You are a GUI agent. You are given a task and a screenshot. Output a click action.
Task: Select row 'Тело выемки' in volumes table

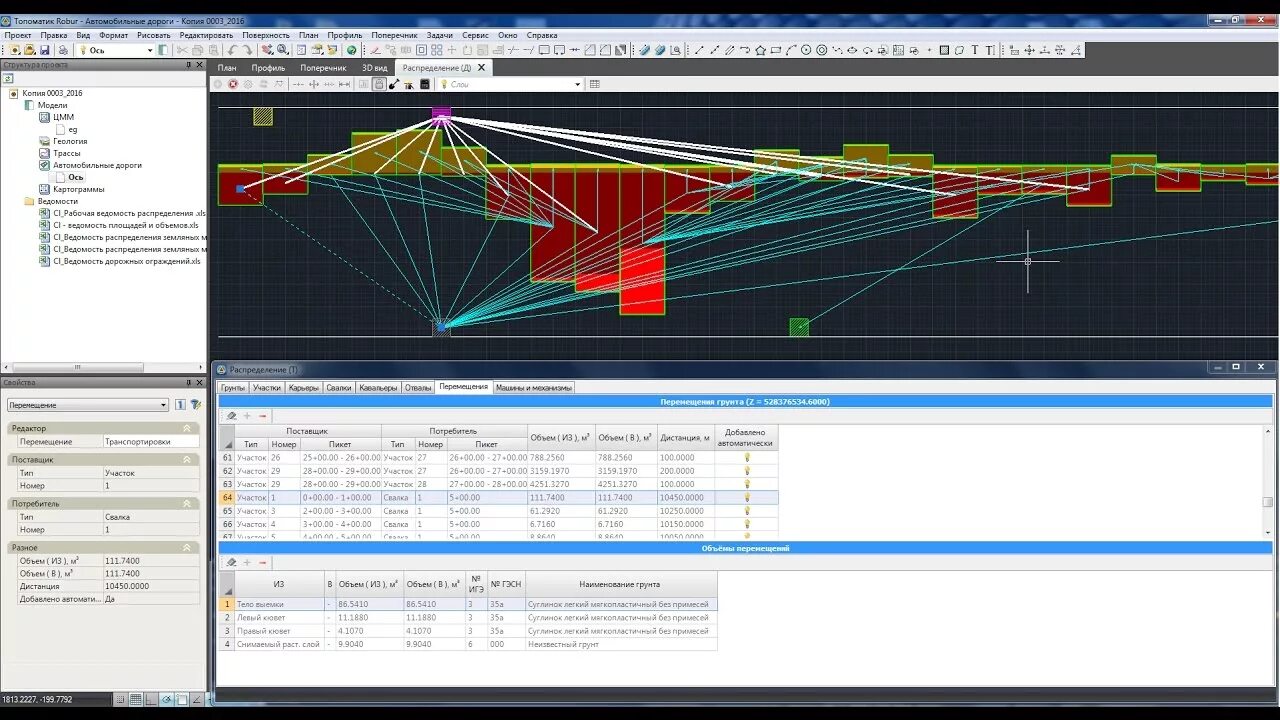(468, 604)
